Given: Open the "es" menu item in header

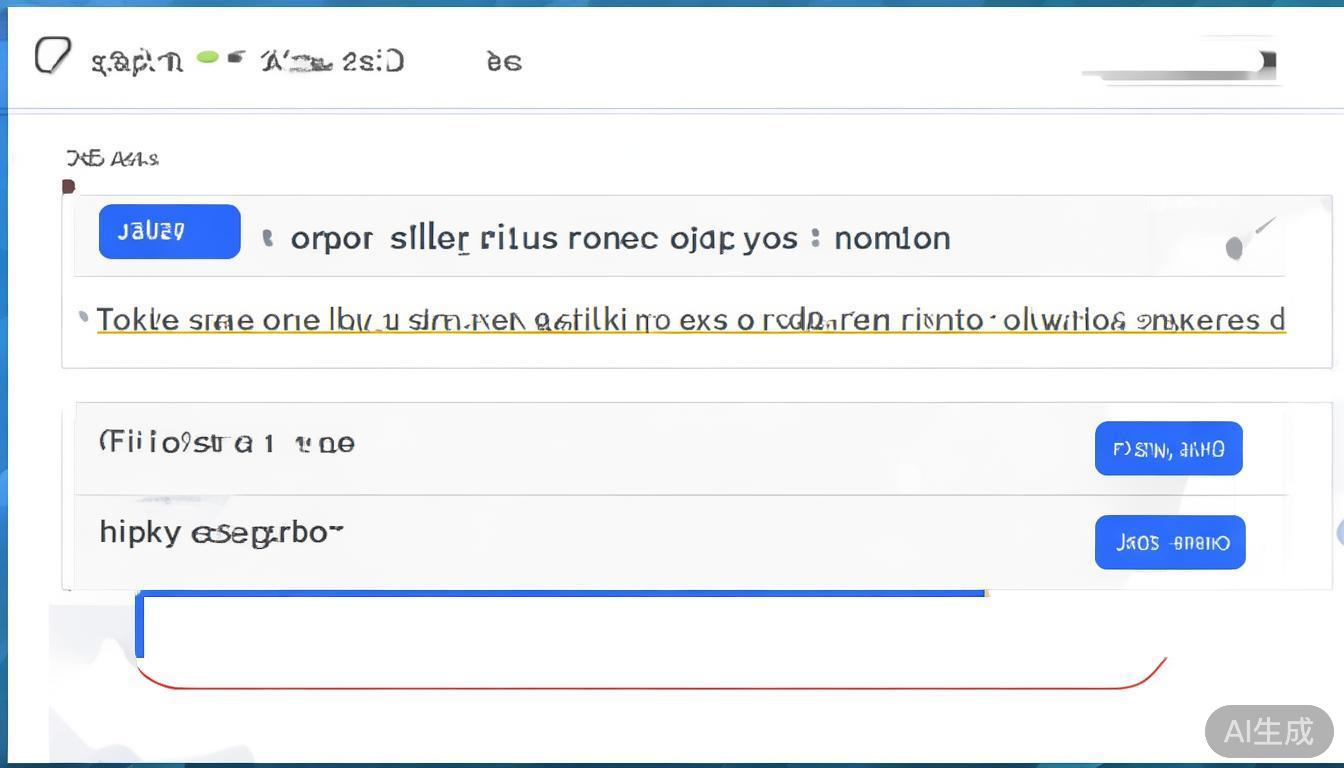Looking at the screenshot, I should (504, 62).
